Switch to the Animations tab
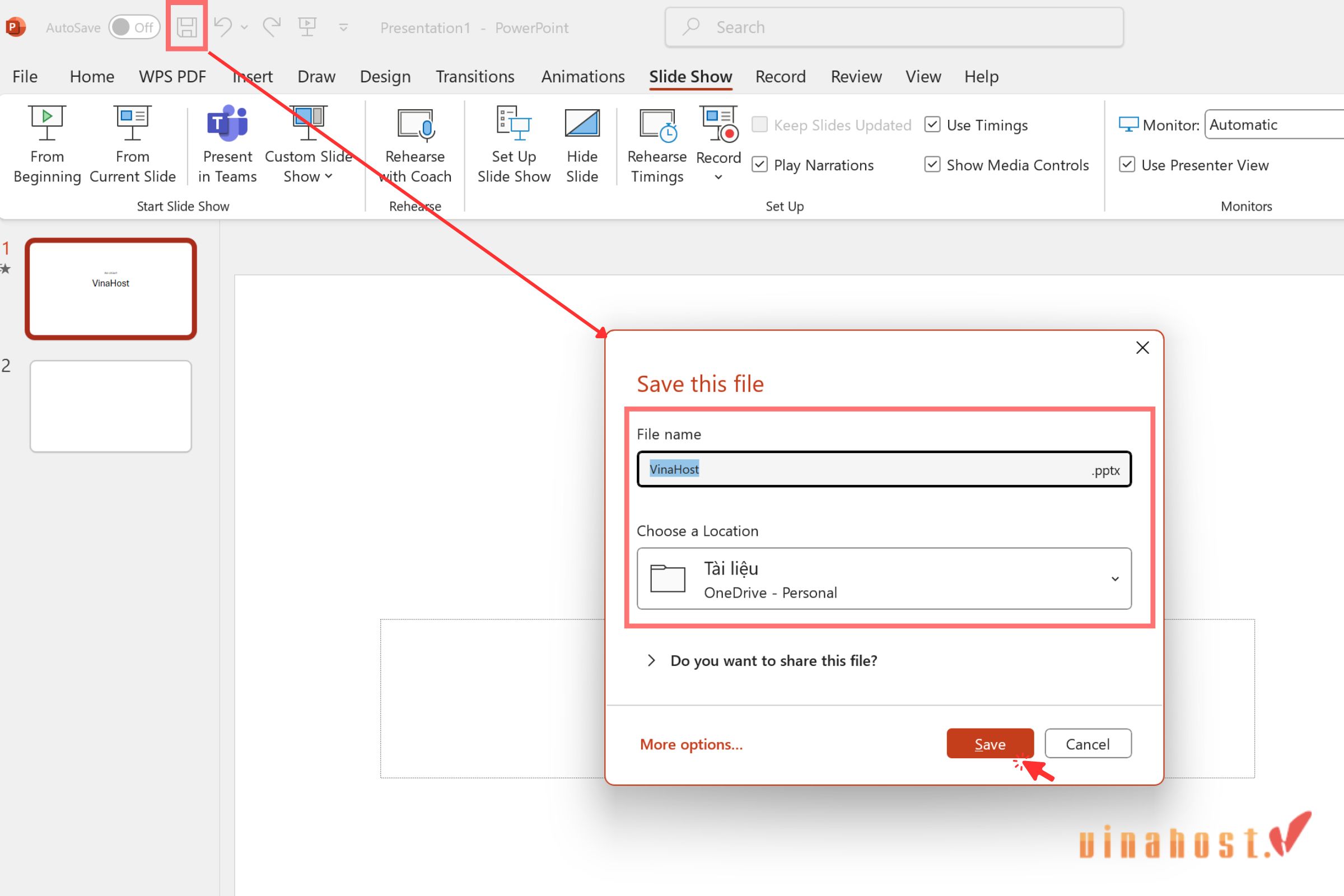This screenshot has width=1344, height=896. (x=583, y=77)
